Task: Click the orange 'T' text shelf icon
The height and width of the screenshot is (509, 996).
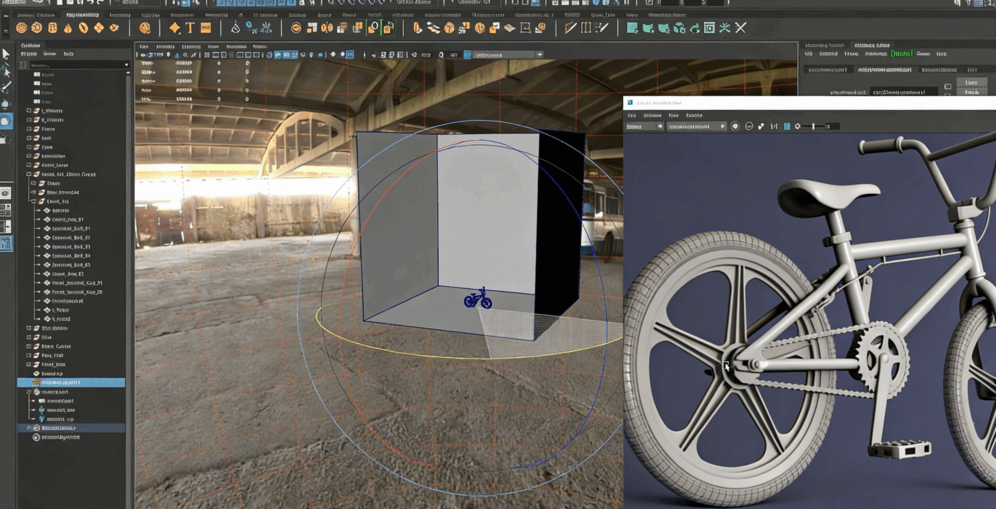Action: [x=190, y=28]
